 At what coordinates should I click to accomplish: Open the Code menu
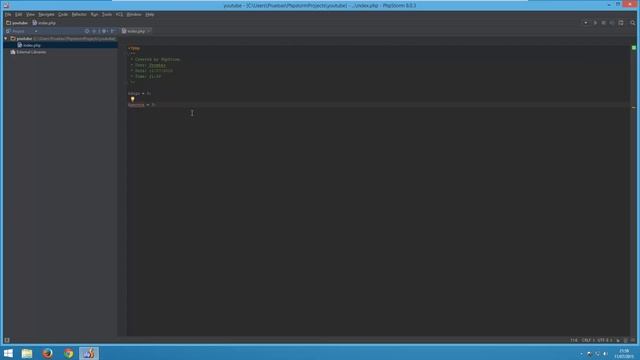[x=62, y=14]
